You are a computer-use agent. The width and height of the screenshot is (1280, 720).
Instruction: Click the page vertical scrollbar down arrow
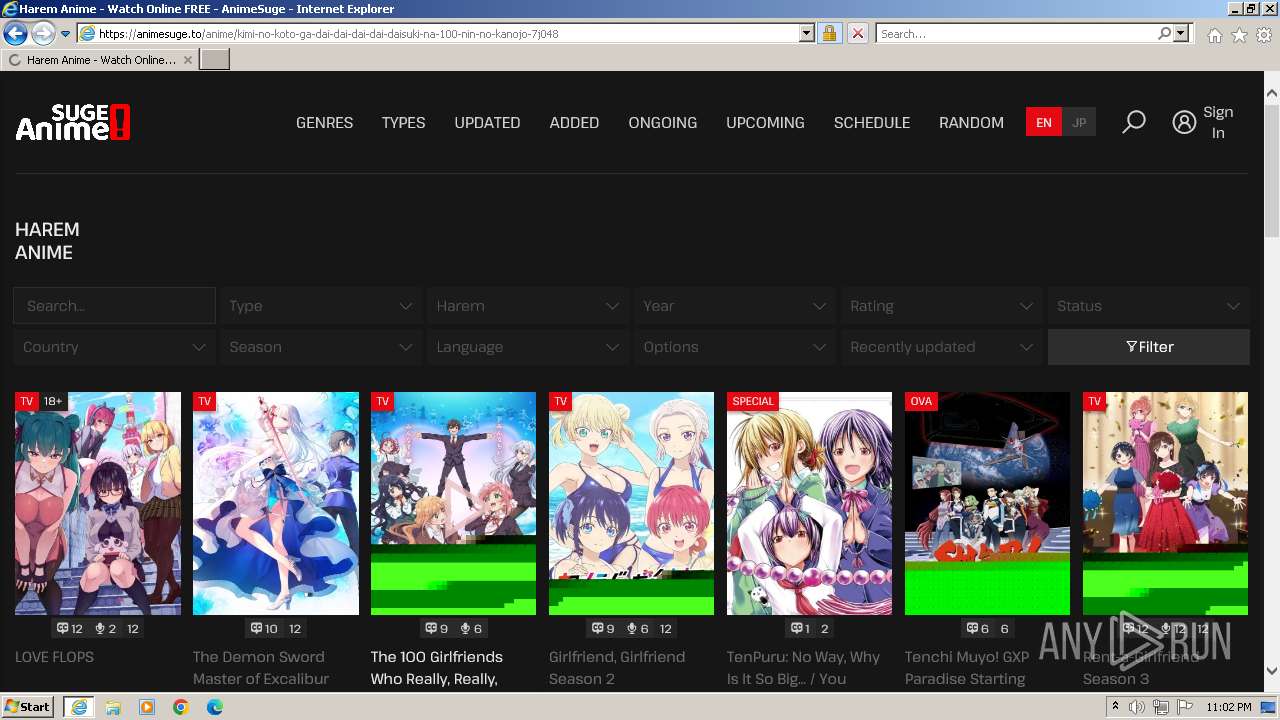pos(1271,671)
